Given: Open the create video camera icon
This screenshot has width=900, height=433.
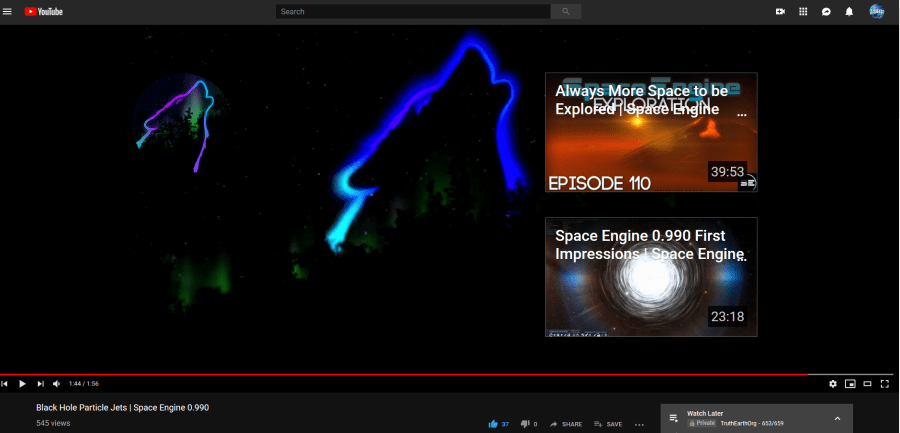Looking at the screenshot, I should [780, 12].
